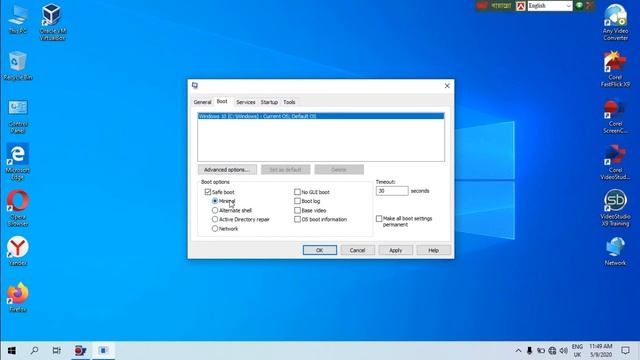Select the Windows 10 boot entry
The width and height of the screenshot is (640, 360).
(321, 116)
